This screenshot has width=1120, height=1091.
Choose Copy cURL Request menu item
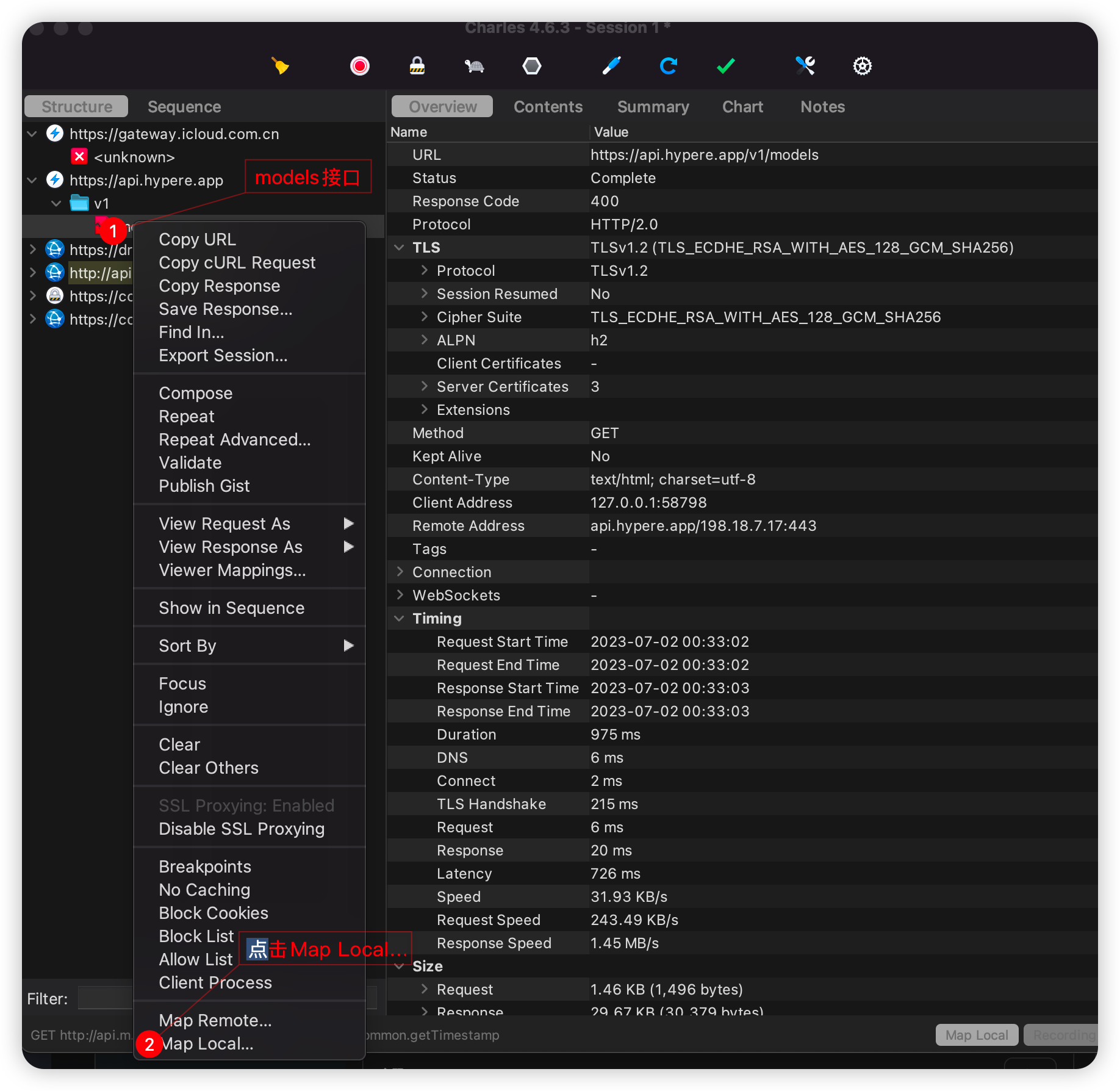coord(249,262)
